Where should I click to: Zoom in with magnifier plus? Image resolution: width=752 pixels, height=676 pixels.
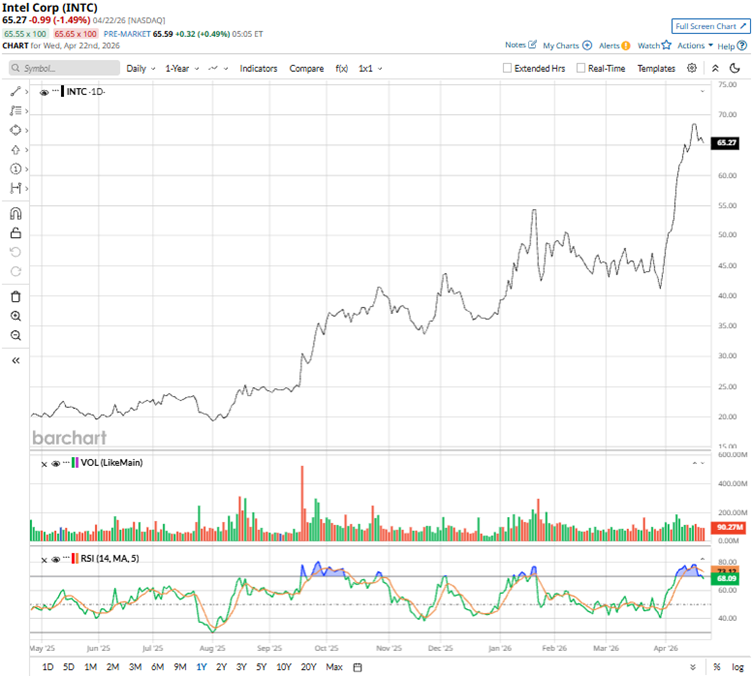[15, 316]
